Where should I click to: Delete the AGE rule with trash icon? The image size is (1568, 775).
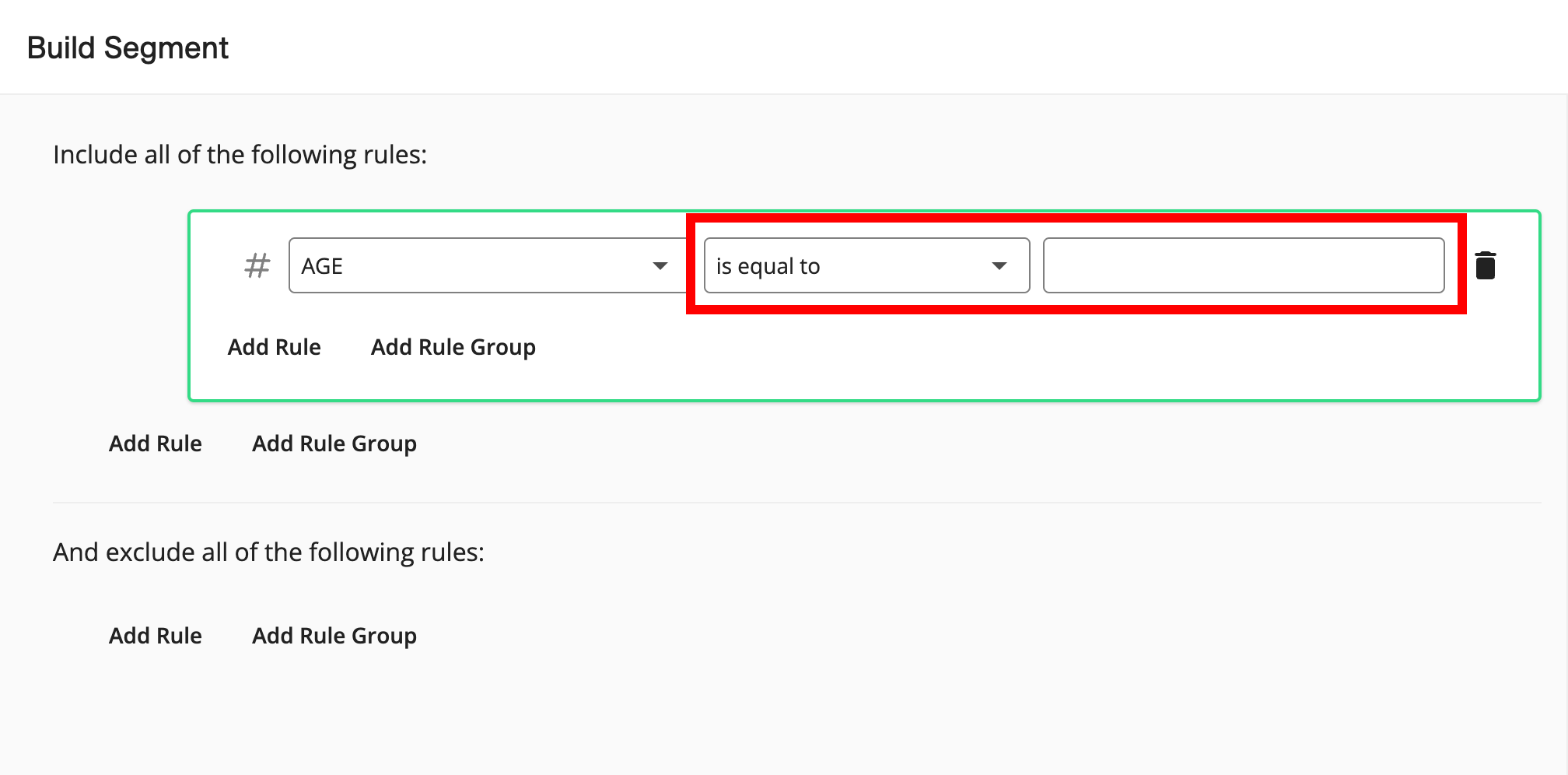(1485, 265)
